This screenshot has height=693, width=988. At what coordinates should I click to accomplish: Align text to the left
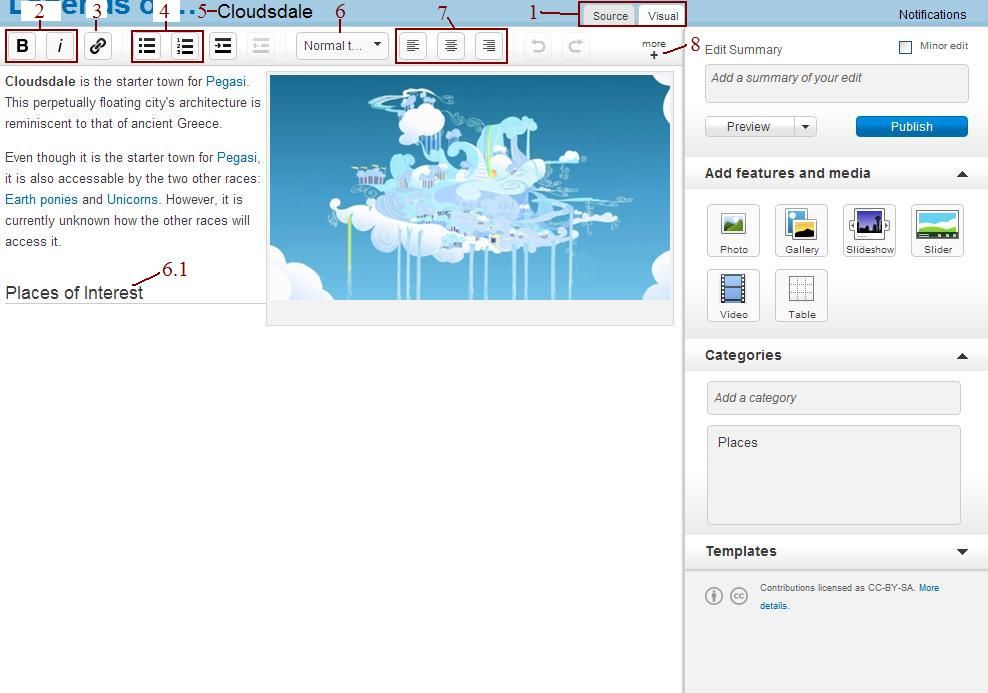(x=413, y=46)
